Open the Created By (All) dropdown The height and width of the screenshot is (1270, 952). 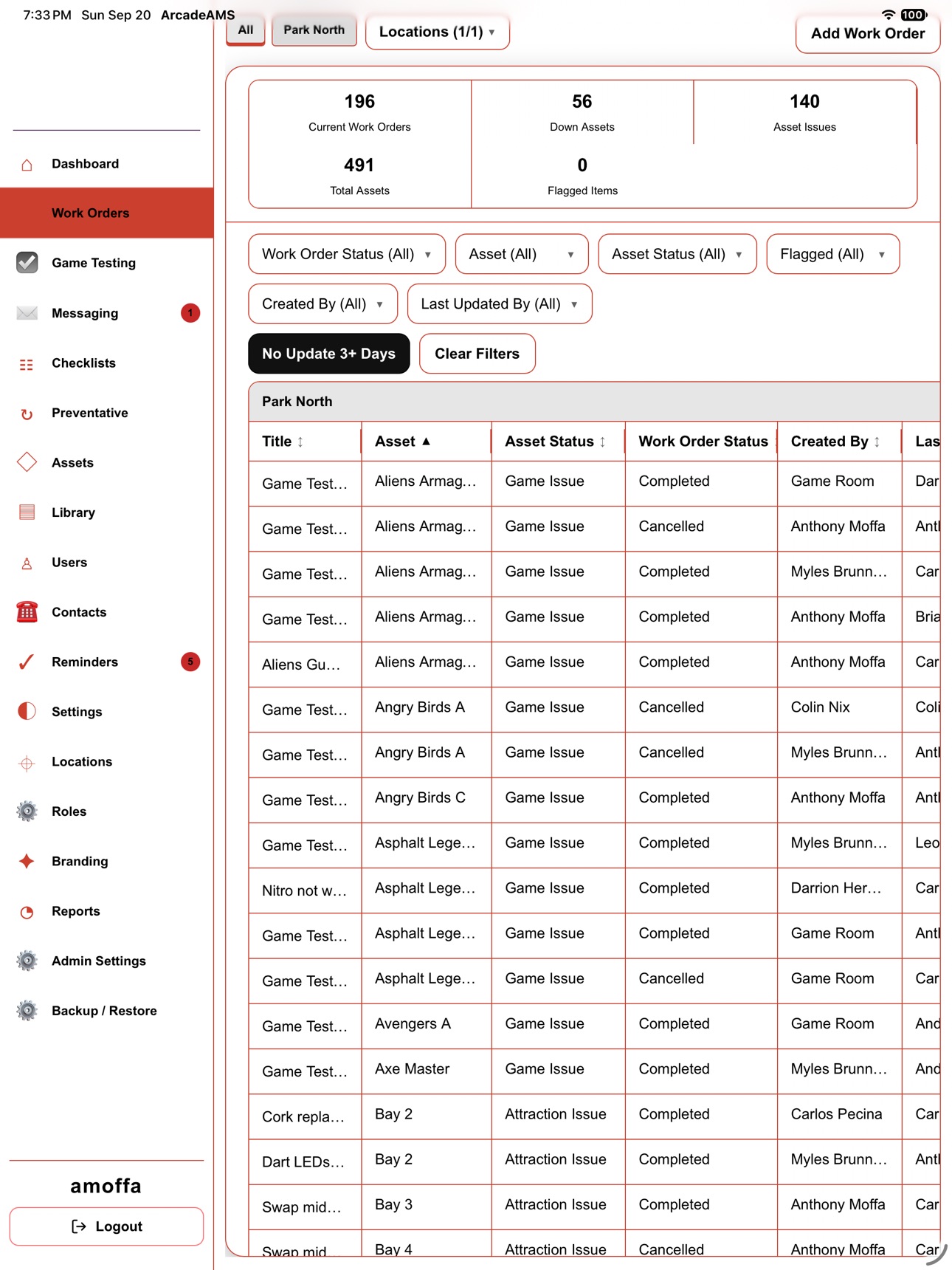323,303
